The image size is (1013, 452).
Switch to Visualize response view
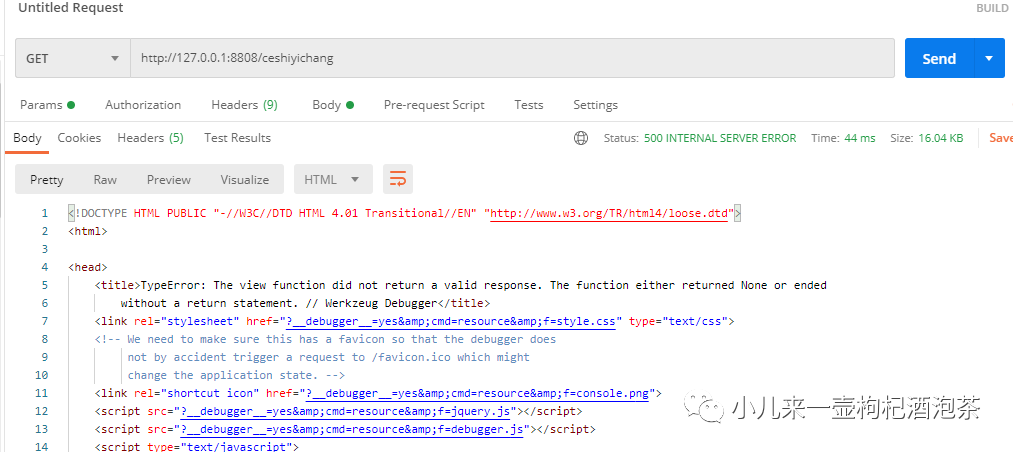[244, 180]
